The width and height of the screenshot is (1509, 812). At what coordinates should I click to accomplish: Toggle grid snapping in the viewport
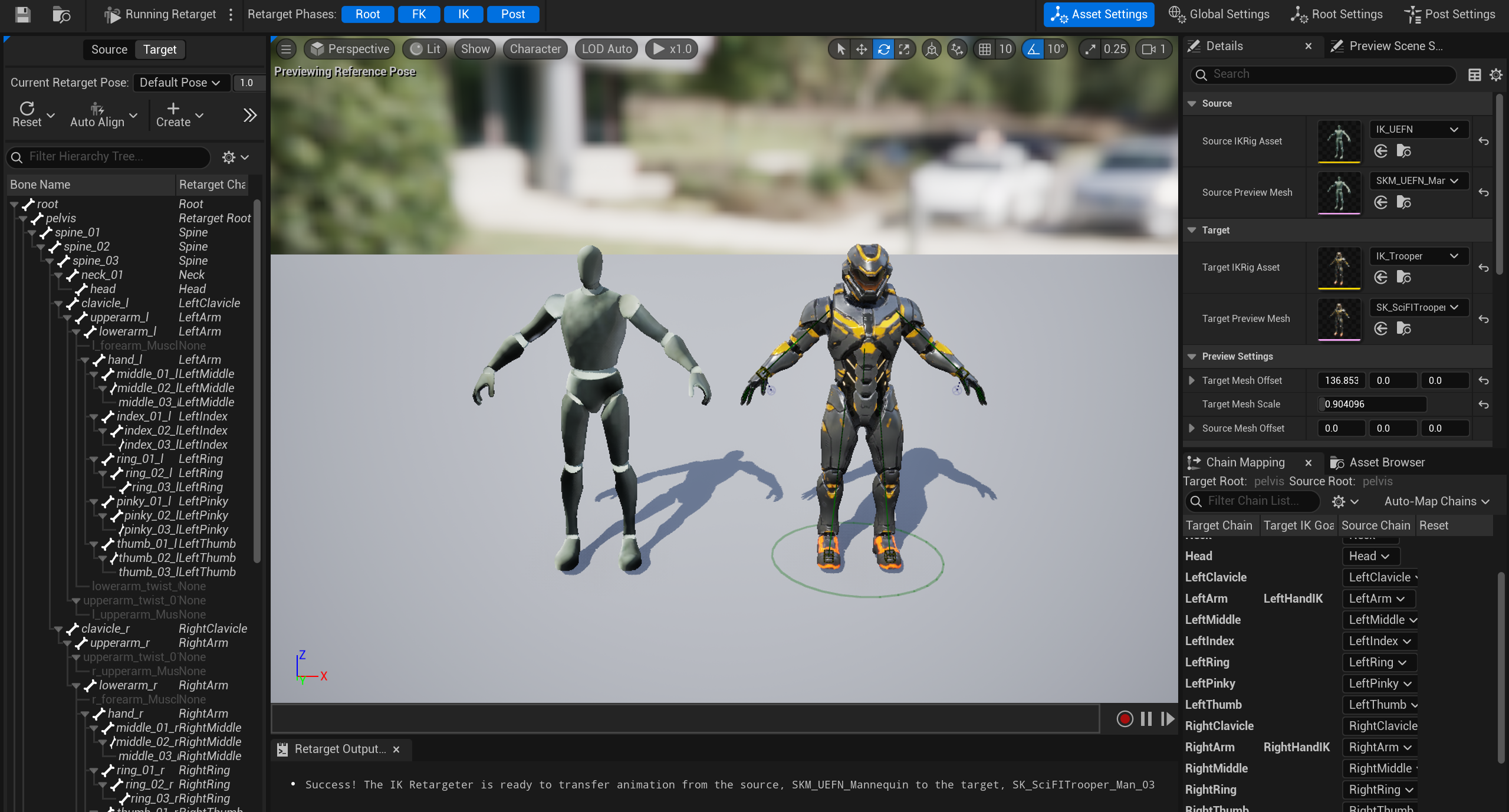pyautogui.click(x=984, y=49)
